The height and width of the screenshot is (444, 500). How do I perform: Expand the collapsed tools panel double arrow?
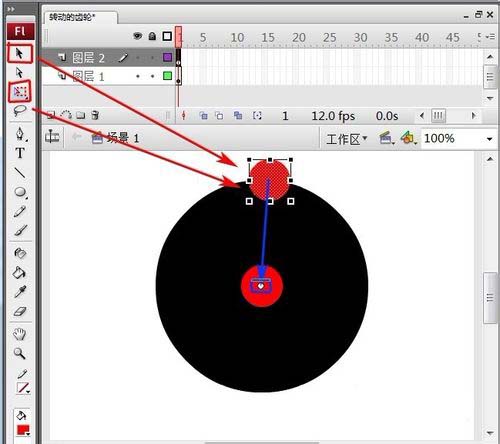point(11,9)
